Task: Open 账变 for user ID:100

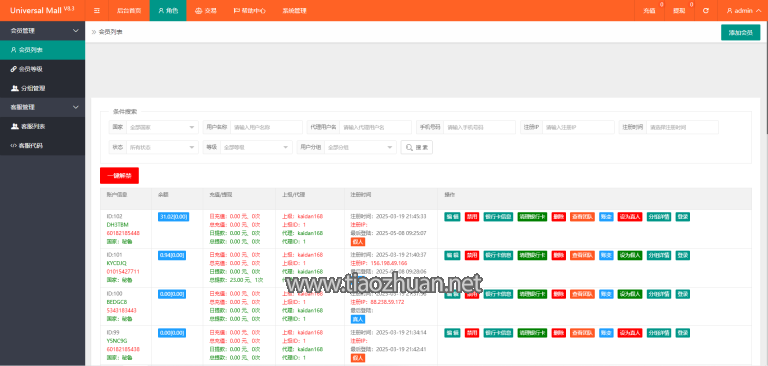Action: click(606, 294)
